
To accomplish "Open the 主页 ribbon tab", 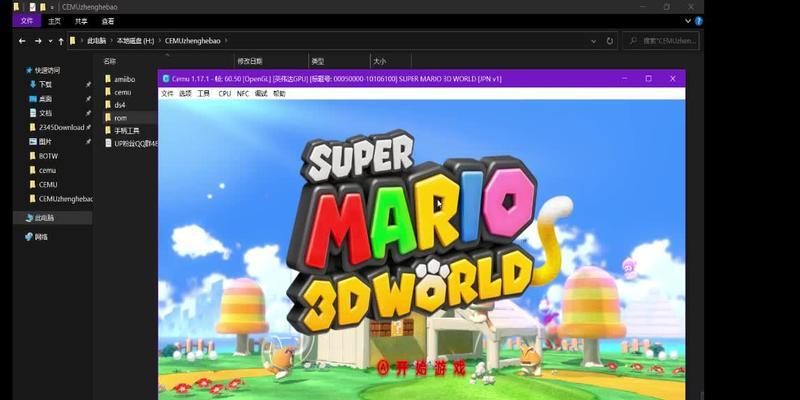I will [x=54, y=21].
